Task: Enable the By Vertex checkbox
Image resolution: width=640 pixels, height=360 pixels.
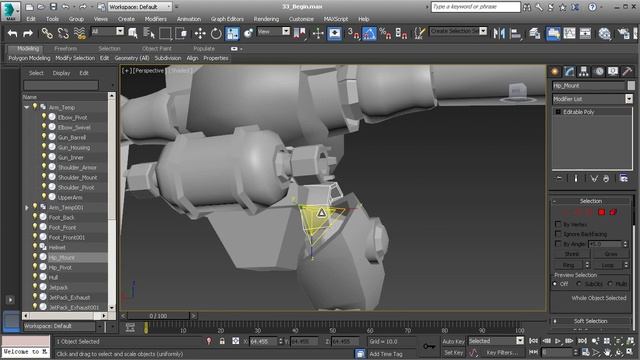Action: coord(558,224)
